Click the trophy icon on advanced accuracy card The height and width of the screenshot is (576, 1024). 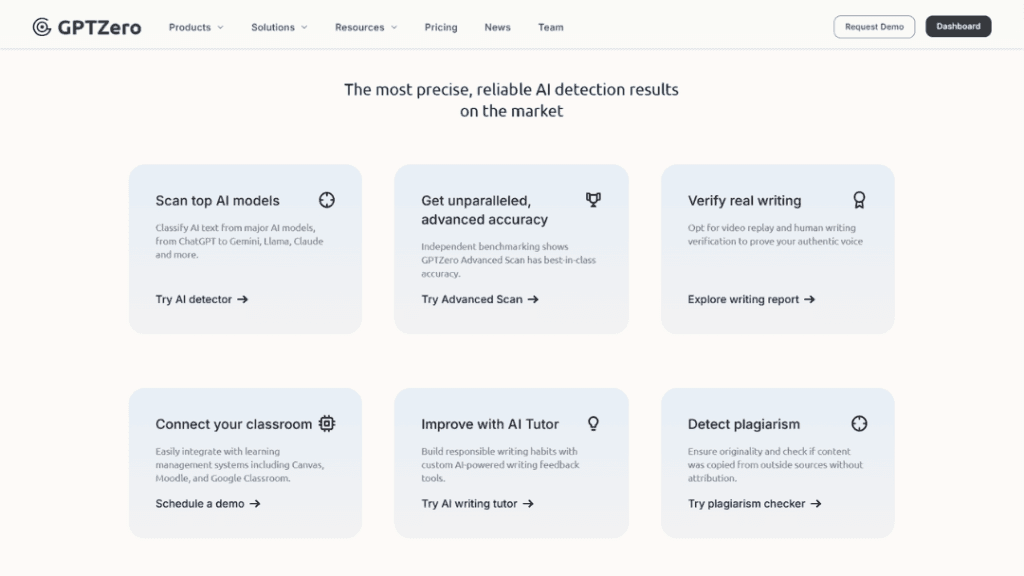click(x=593, y=200)
